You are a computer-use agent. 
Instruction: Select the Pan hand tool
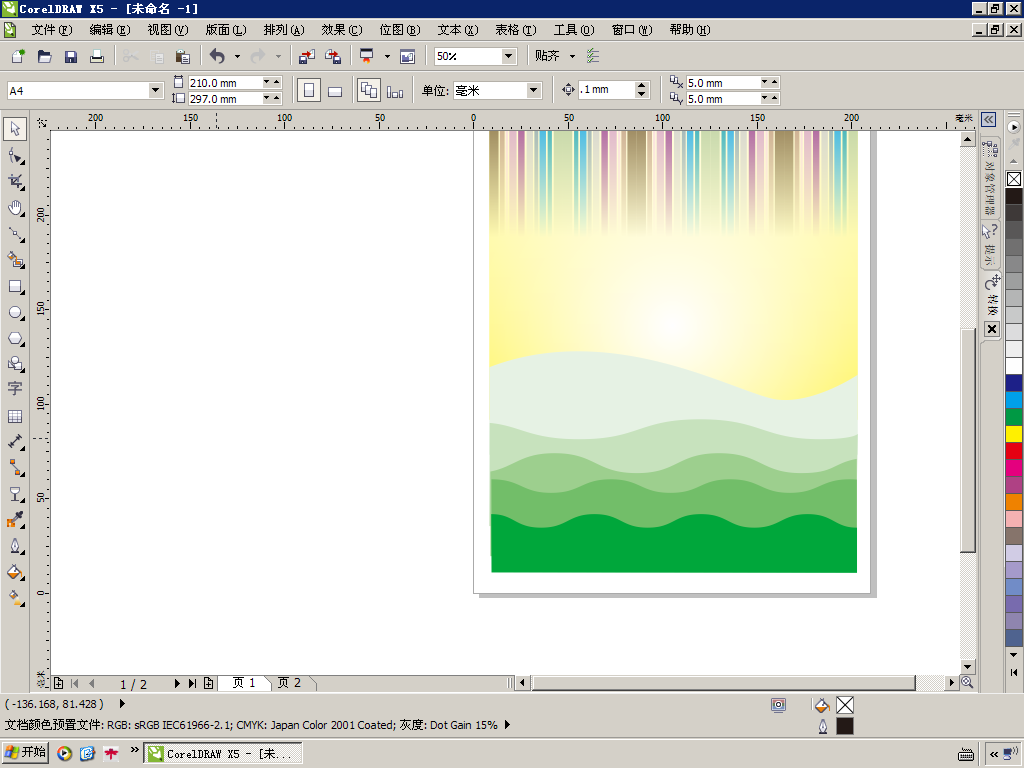(x=15, y=208)
